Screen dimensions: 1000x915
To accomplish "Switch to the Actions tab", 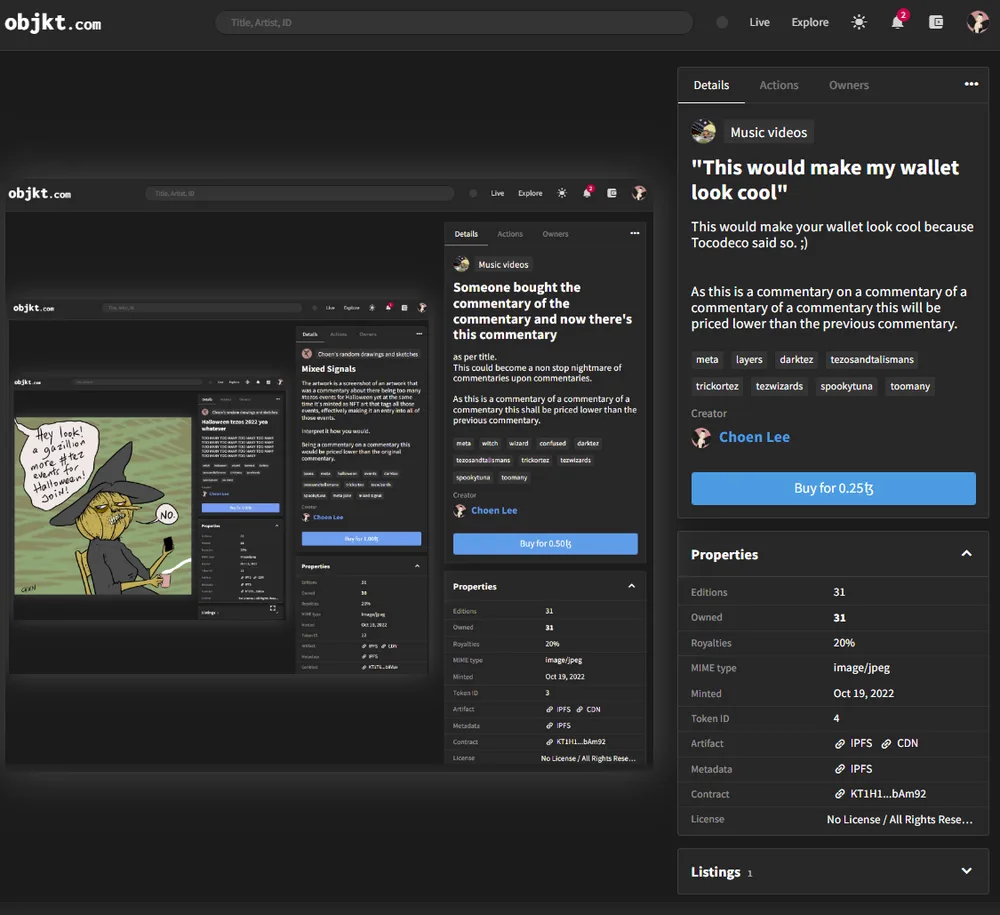I will [x=779, y=85].
